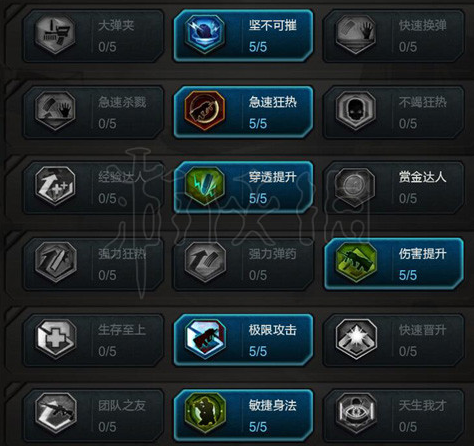Select the 穿透提升 green bullet icon
Screen dimensions: 474x446
pyautogui.click(x=205, y=186)
